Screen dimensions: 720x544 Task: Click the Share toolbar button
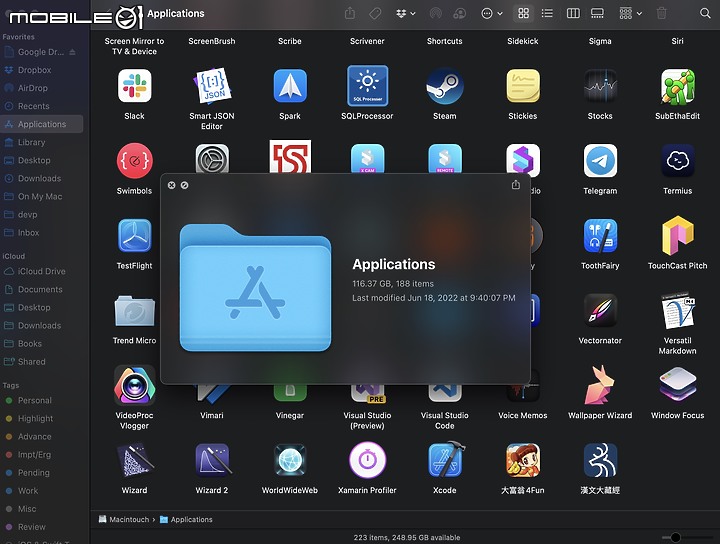[x=349, y=13]
